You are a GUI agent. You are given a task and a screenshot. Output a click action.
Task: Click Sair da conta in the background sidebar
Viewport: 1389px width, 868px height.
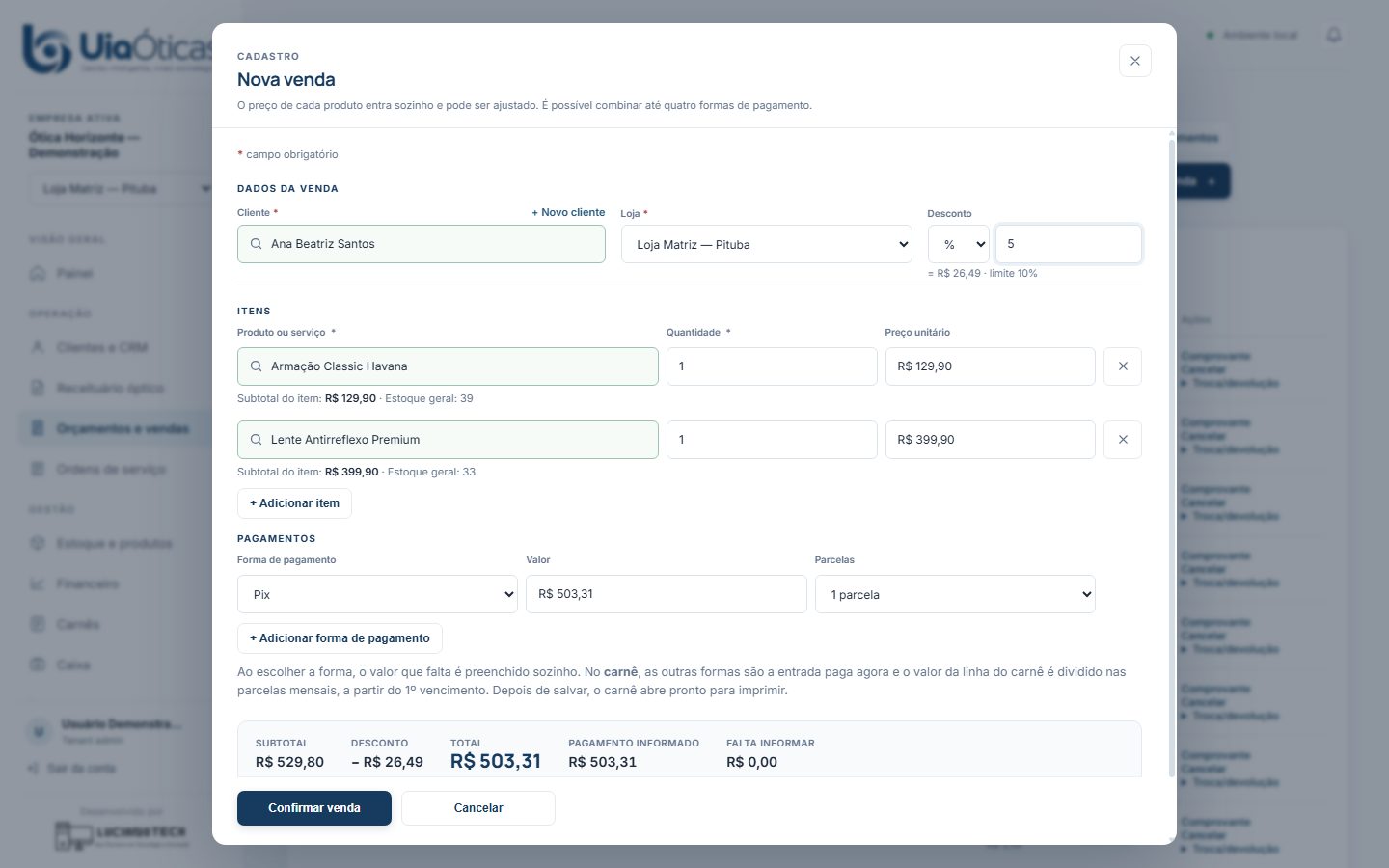coord(72,769)
